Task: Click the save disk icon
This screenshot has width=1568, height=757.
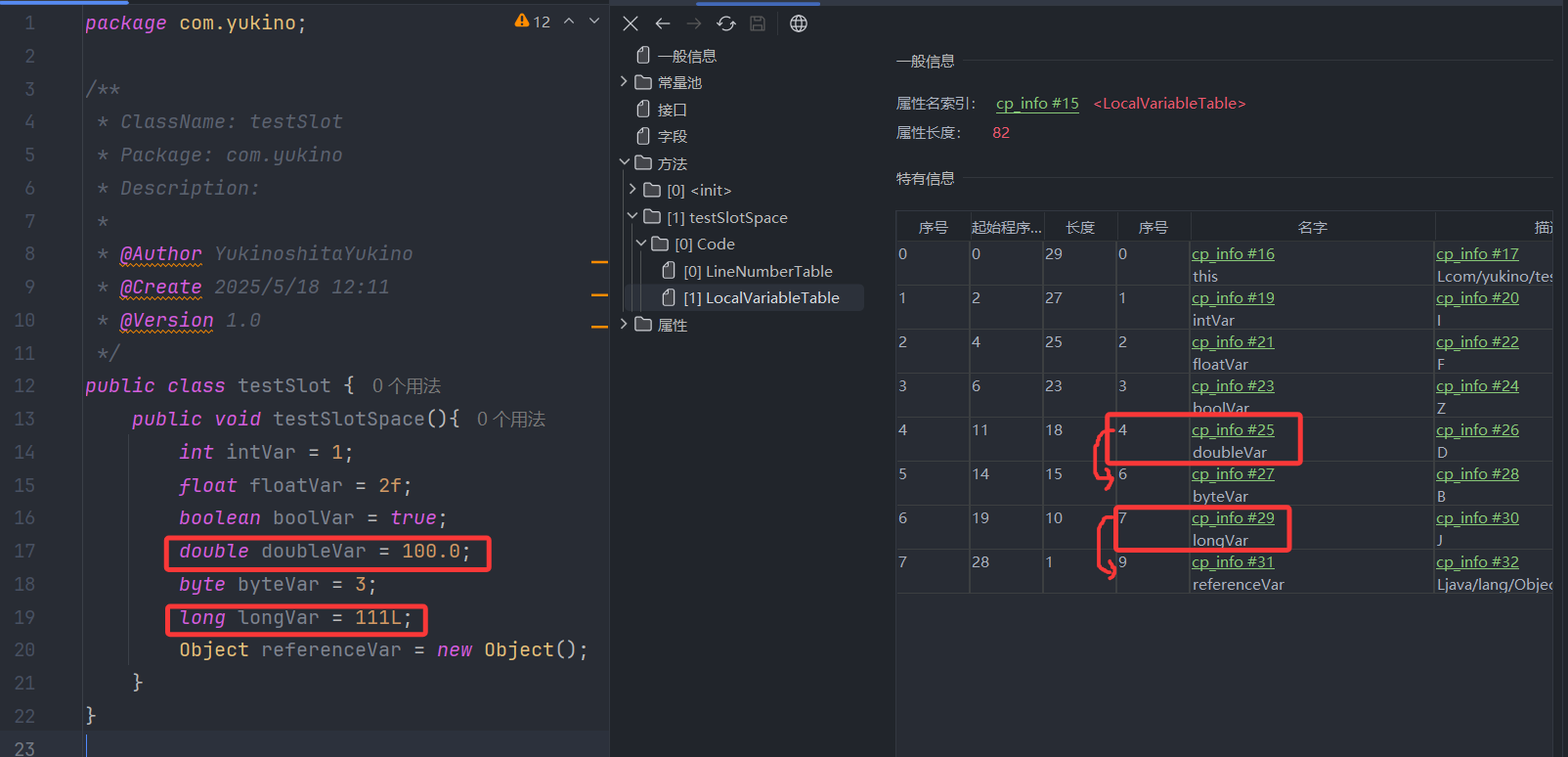Action: [x=758, y=23]
